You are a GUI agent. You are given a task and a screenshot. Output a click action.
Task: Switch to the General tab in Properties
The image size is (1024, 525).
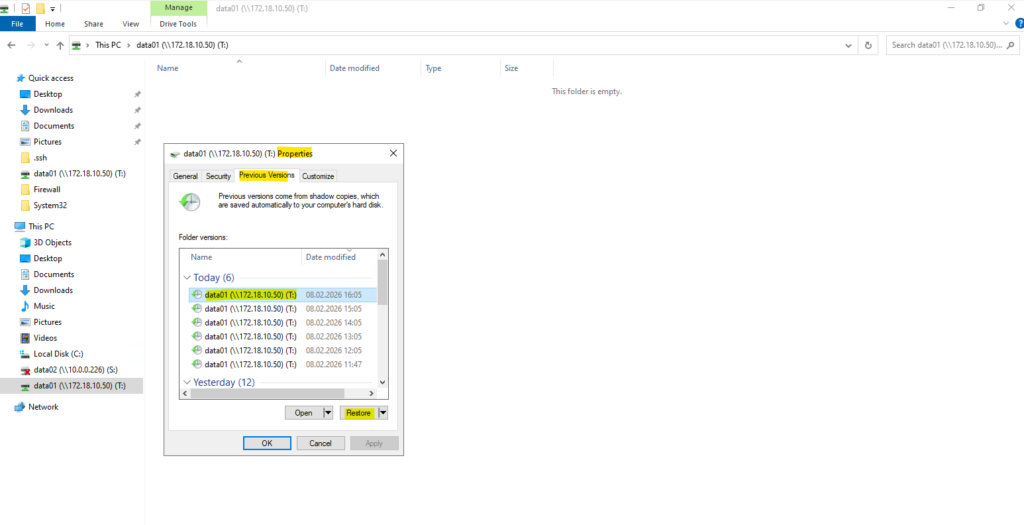pos(185,176)
